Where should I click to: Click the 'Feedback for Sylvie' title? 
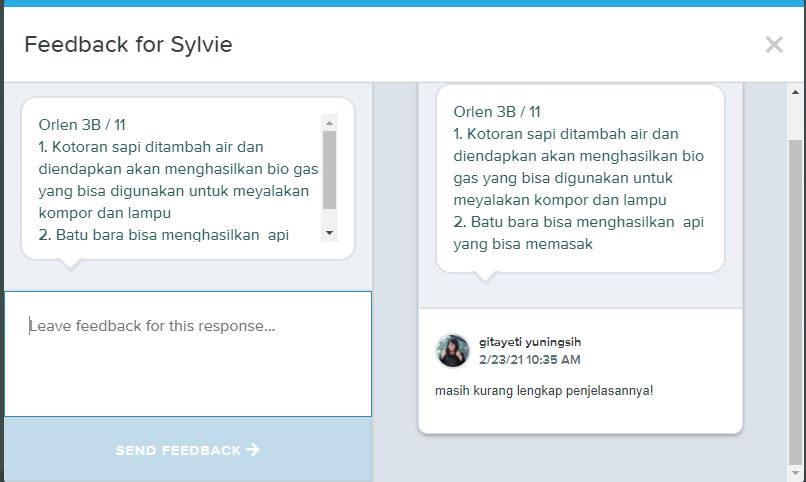tap(129, 45)
